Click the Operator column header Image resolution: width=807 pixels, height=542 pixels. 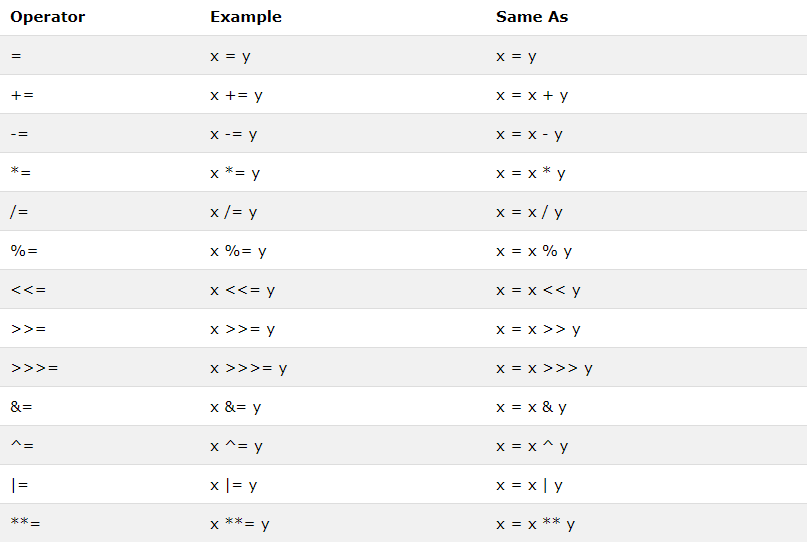point(47,17)
